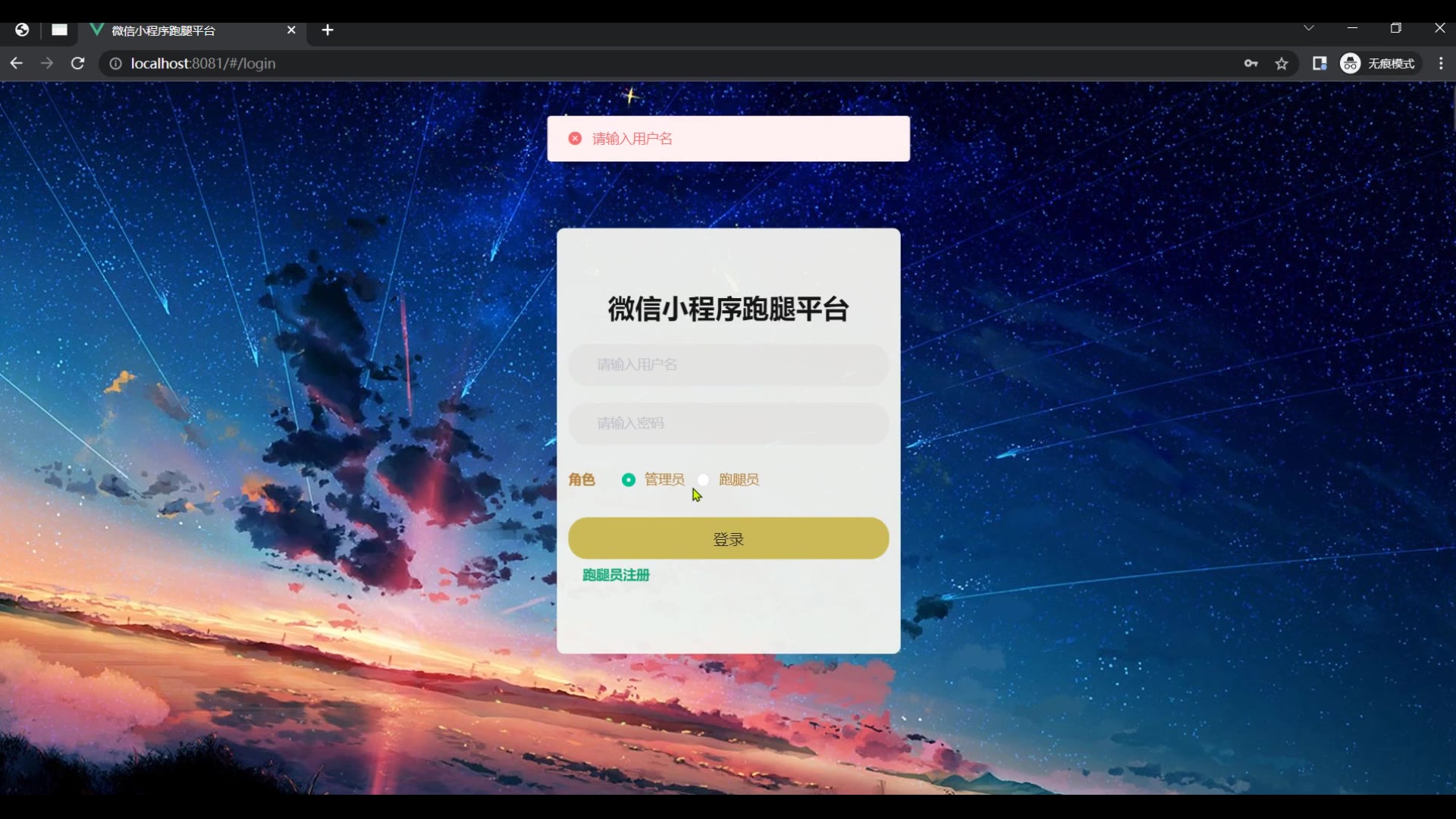Click the 请输入密码 password field
Viewport: 1456px width, 819px height.
(728, 423)
